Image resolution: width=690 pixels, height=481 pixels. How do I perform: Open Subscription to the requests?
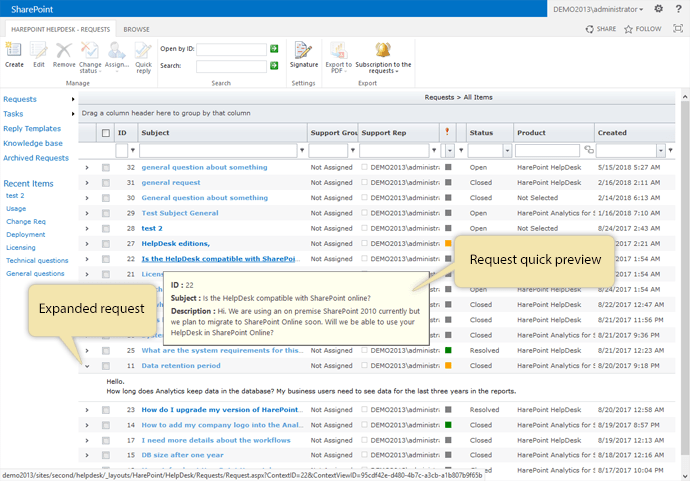pos(383,58)
